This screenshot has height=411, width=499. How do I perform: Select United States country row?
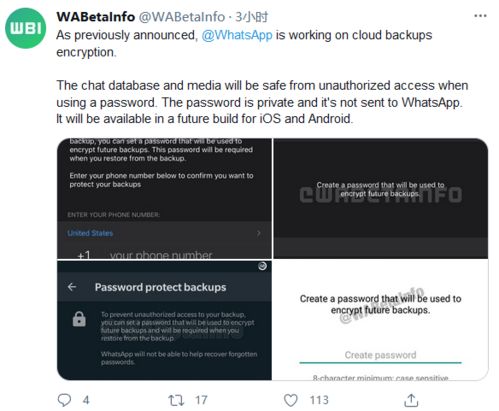pyautogui.click(x=164, y=233)
